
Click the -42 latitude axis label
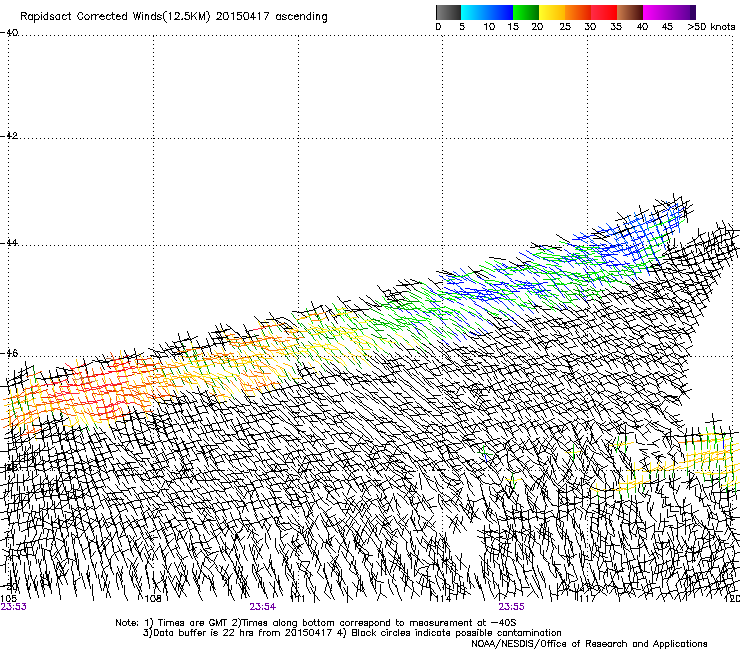[x=9, y=135]
